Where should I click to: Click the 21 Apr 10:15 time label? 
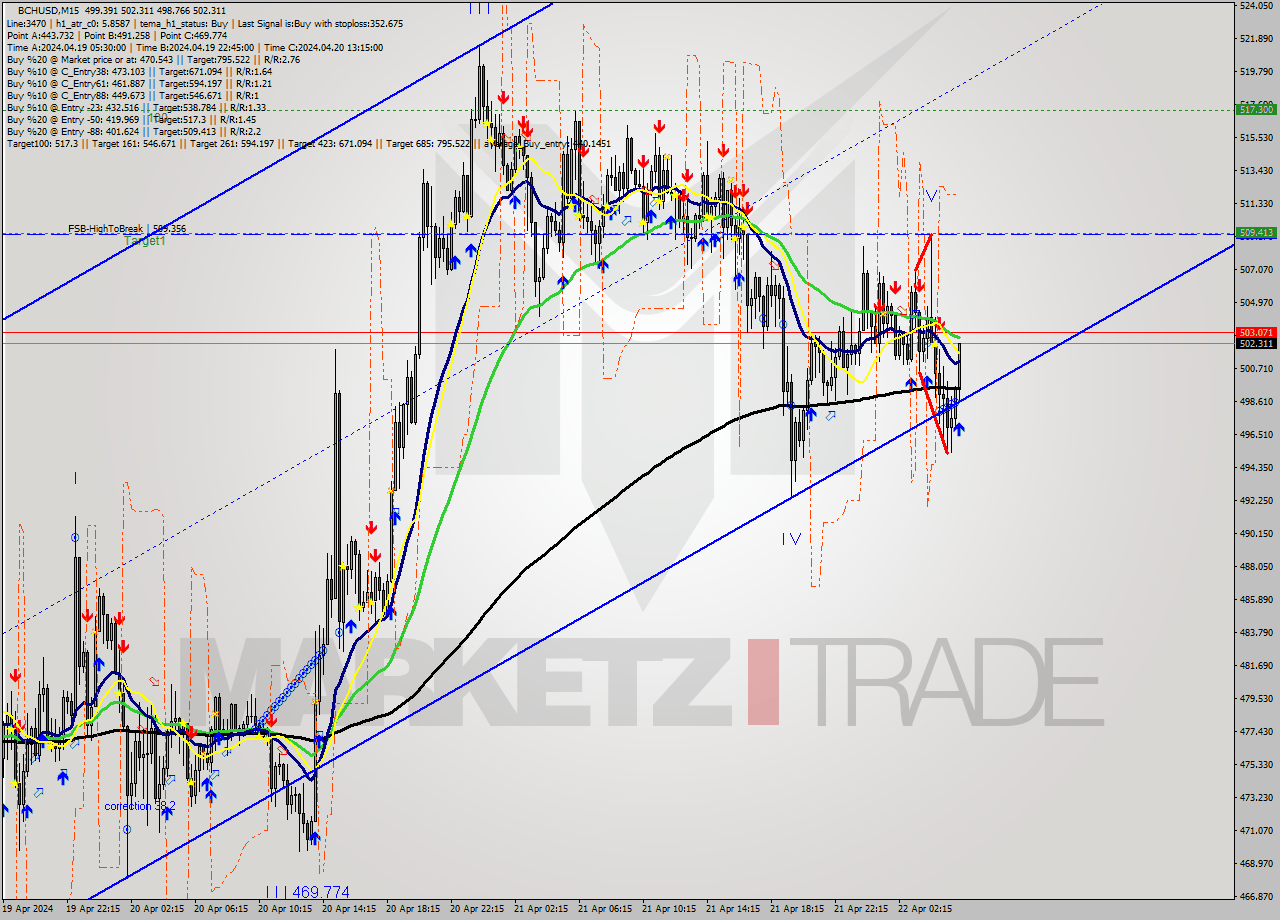669,910
